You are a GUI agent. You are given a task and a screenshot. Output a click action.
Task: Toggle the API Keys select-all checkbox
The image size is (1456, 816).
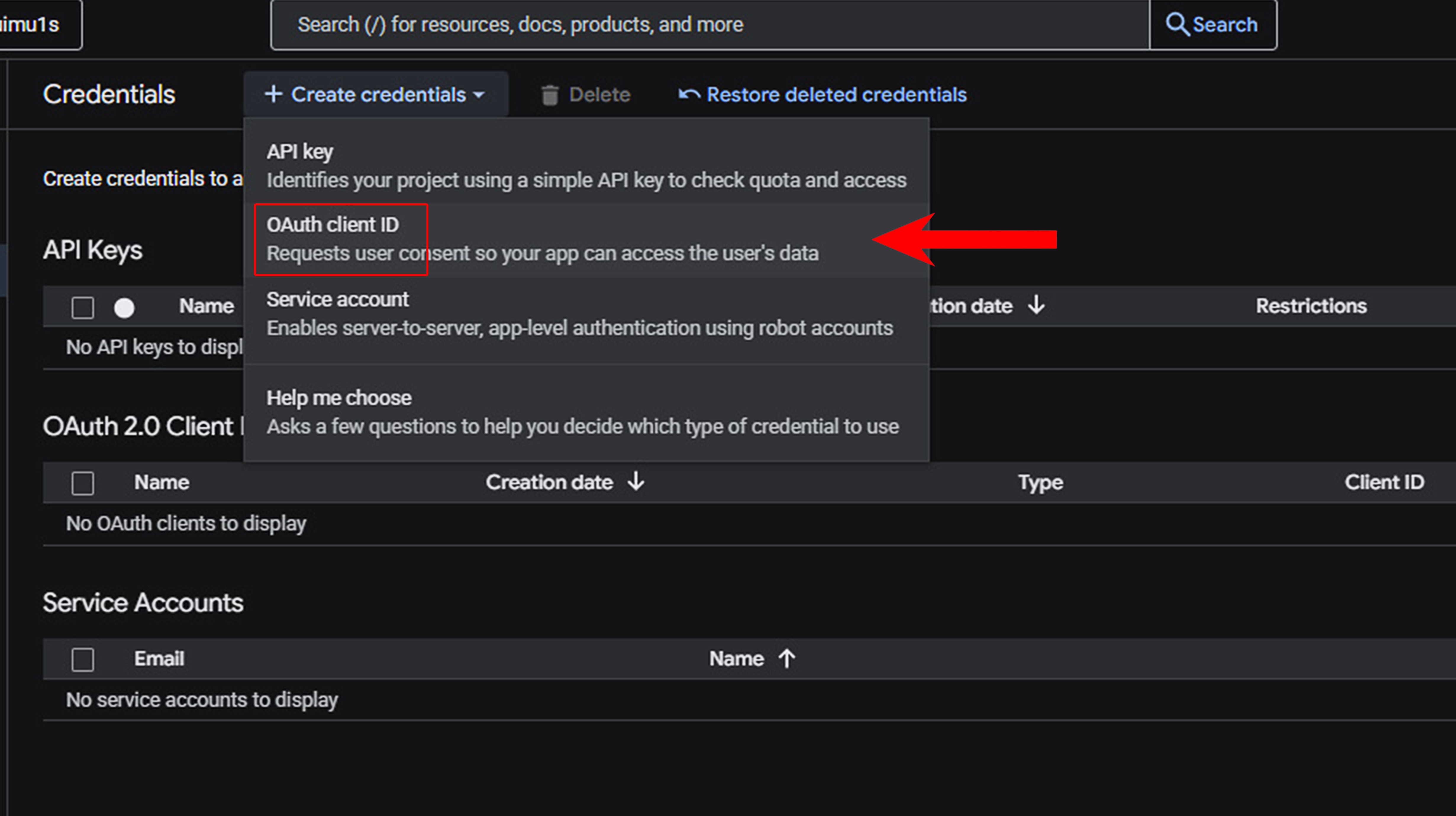coord(83,308)
